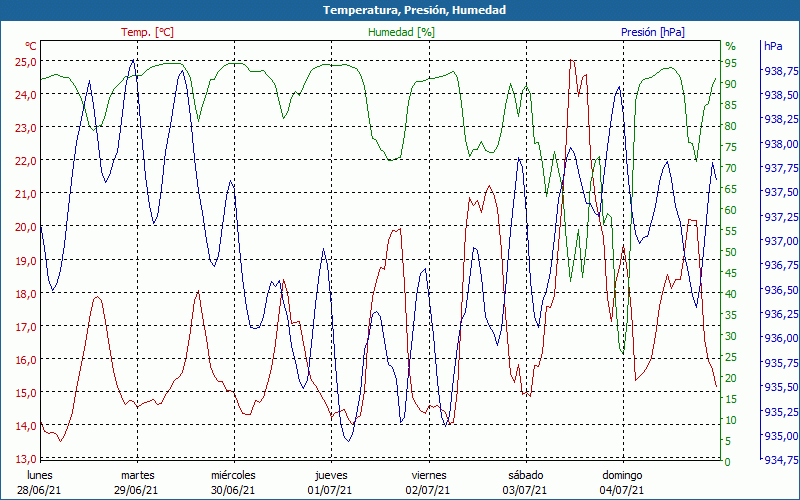Click the 19,0 temperature axis value

[x=27, y=261]
